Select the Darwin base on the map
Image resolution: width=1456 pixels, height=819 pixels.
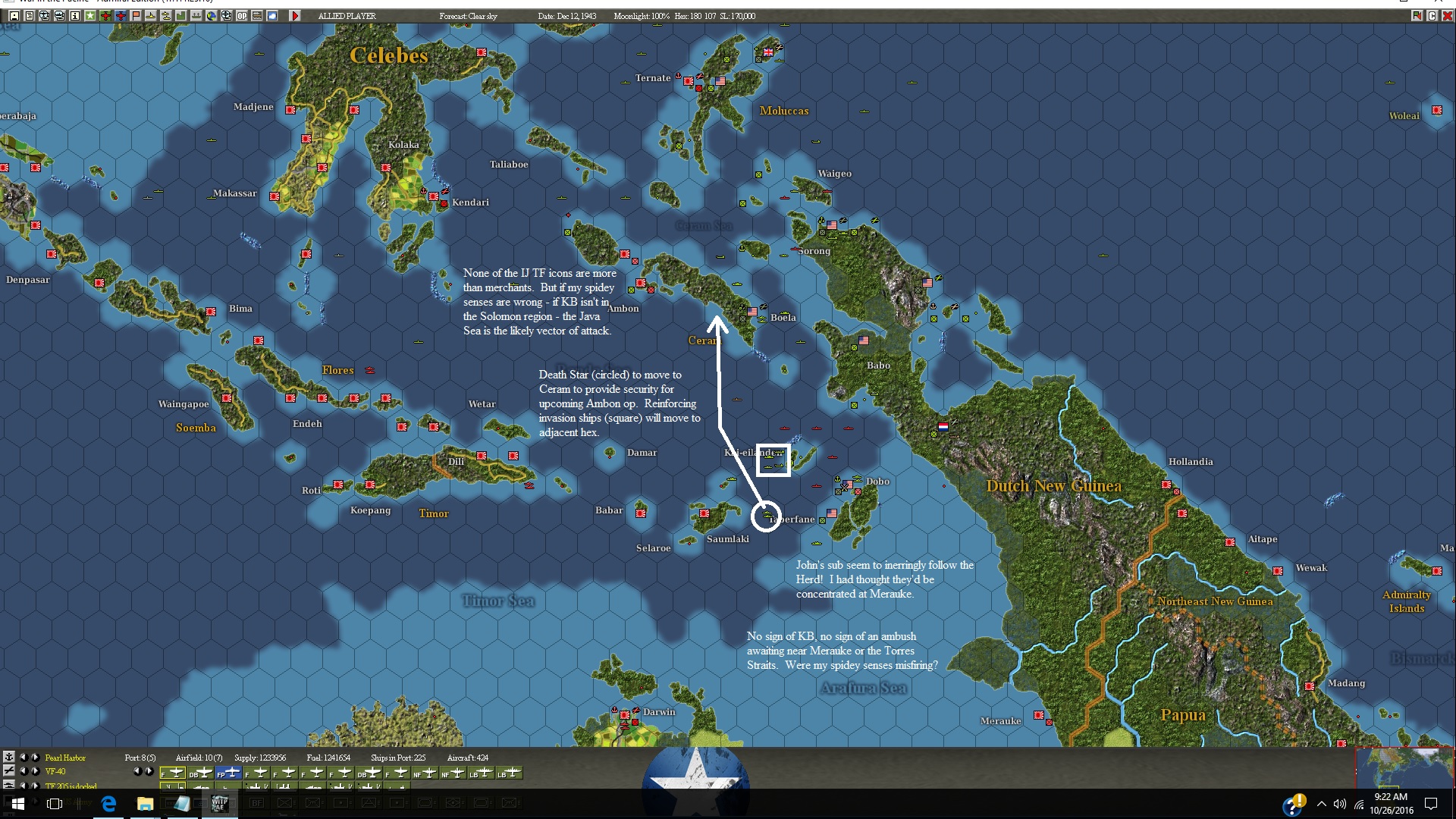pos(625,714)
